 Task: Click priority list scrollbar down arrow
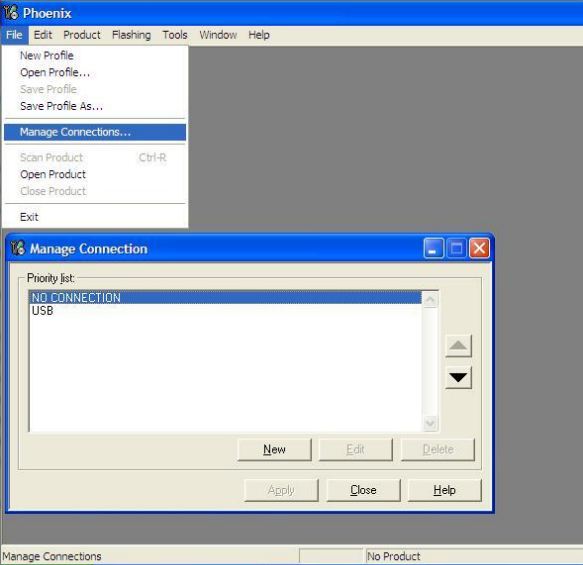pyautogui.click(x=430, y=423)
